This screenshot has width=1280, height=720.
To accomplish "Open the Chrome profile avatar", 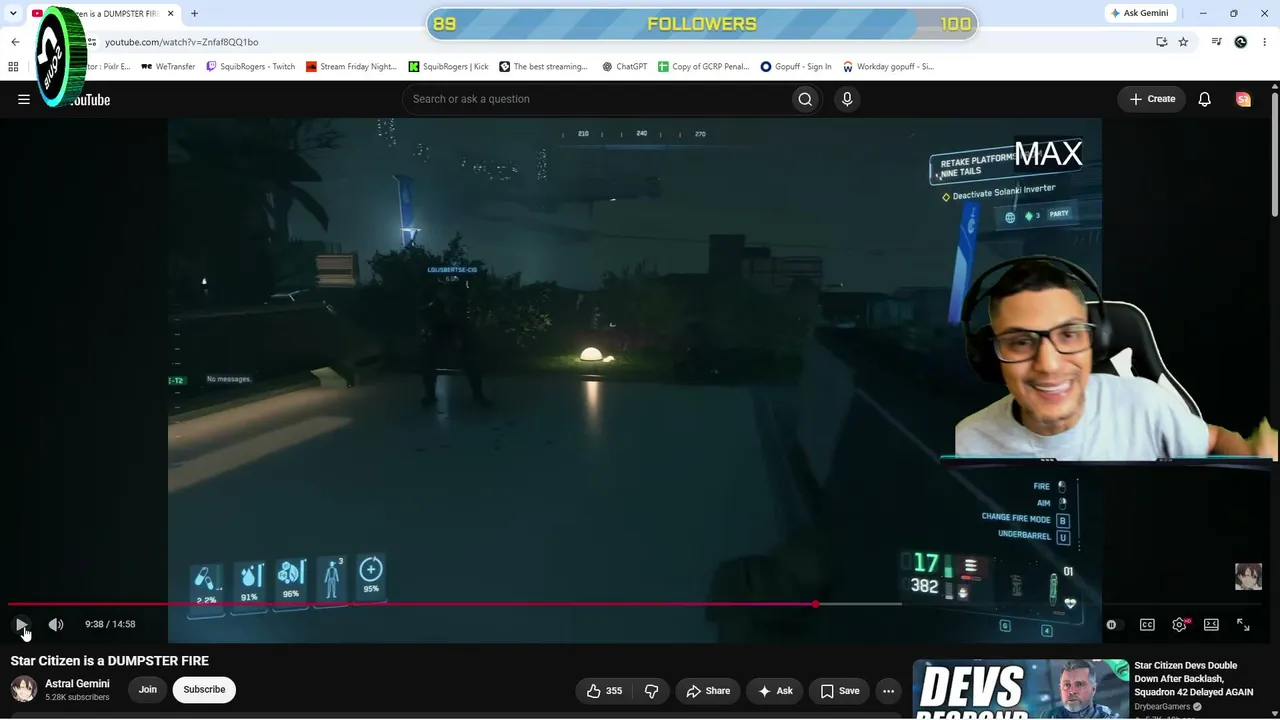I will pyautogui.click(x=1241, y=42).
